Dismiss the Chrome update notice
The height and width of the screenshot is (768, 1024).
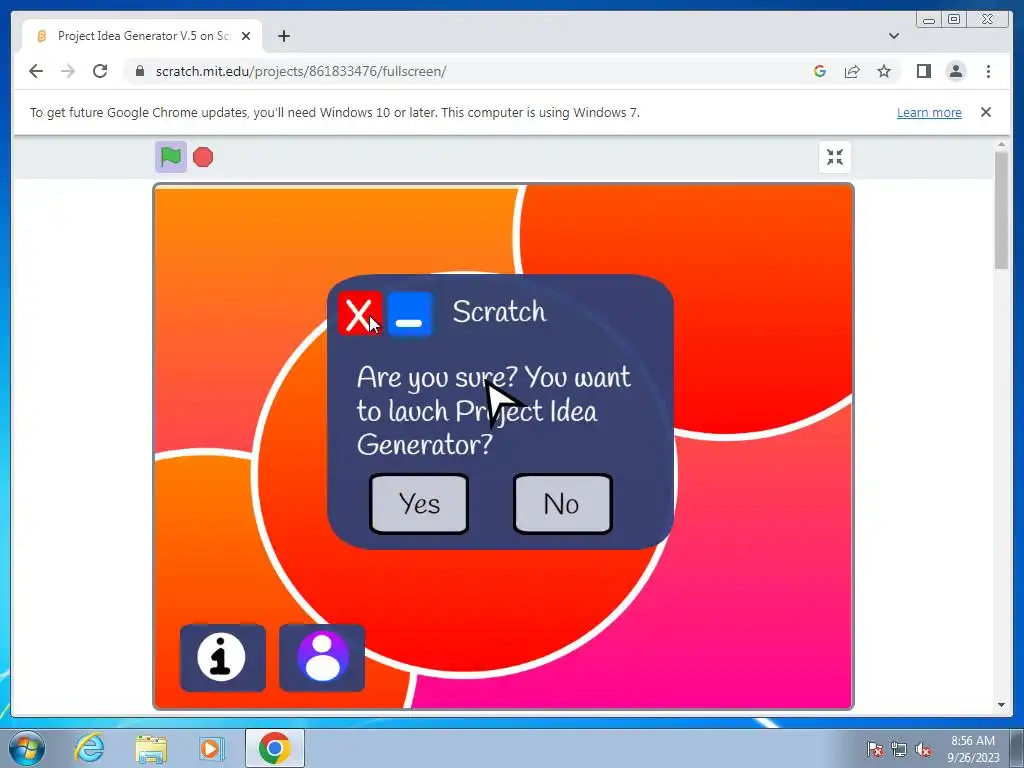(x=986, y=112)
